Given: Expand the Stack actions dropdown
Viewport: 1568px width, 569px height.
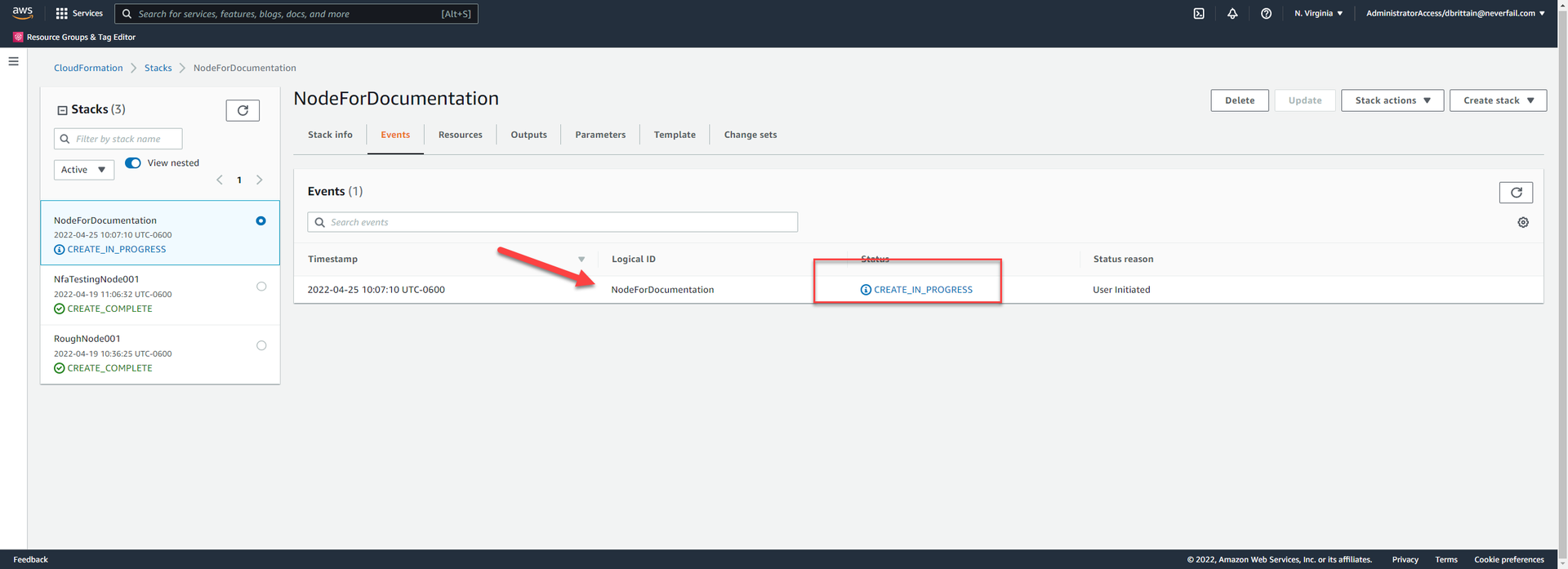Looking at the screenshot, I should [x=1392, y=100].
